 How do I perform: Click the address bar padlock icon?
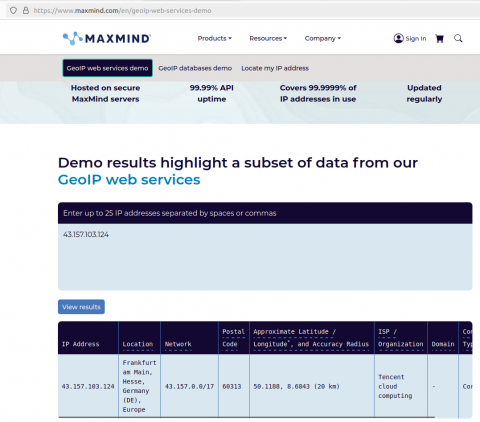coord(26,10)
